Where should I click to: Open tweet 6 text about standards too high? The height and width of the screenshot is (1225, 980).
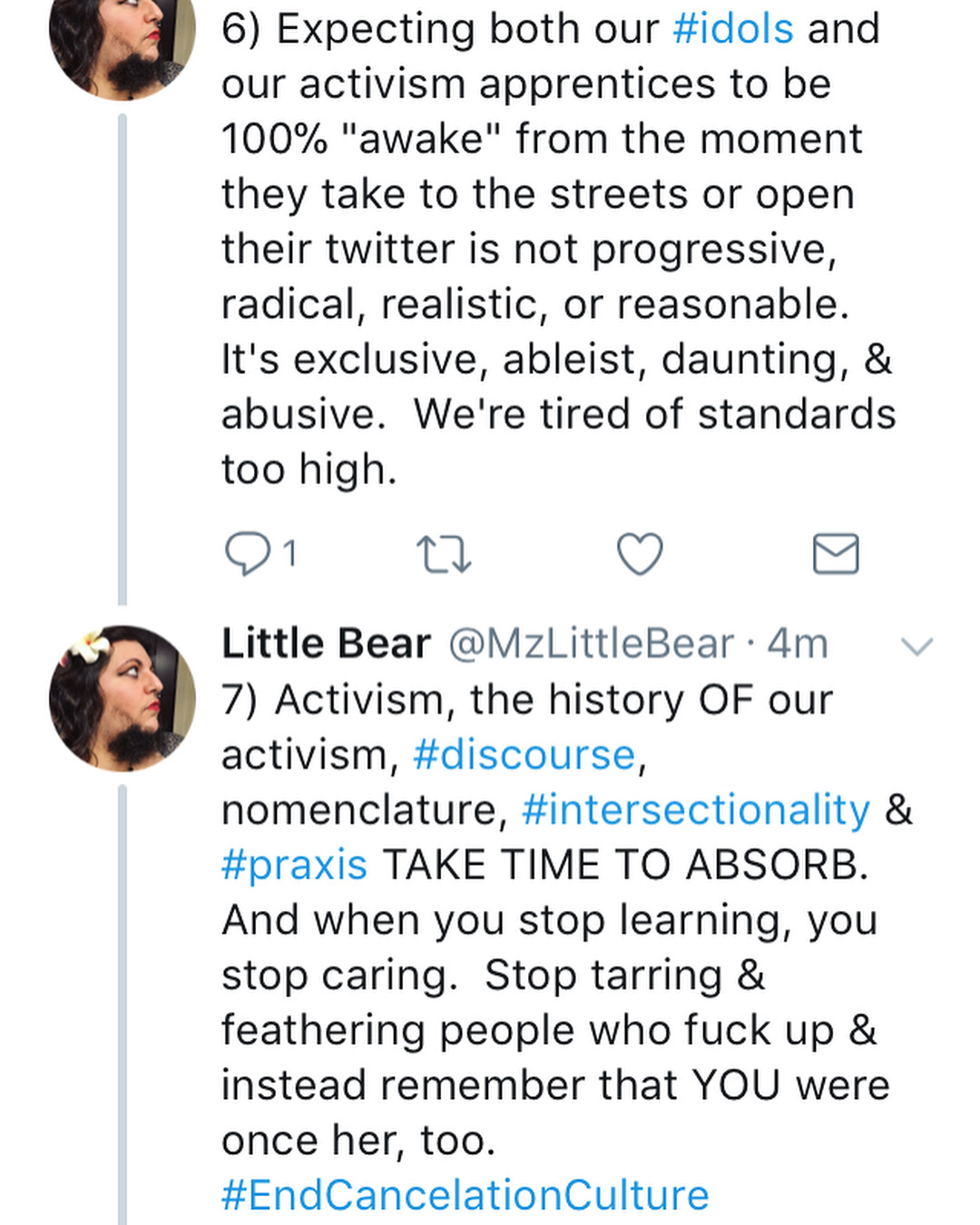544,272
